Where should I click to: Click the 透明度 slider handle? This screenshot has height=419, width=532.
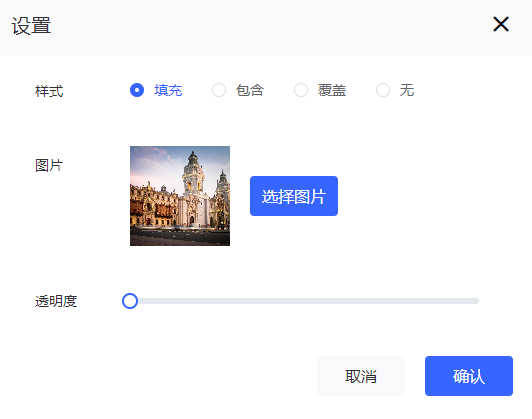click(130, 301)
